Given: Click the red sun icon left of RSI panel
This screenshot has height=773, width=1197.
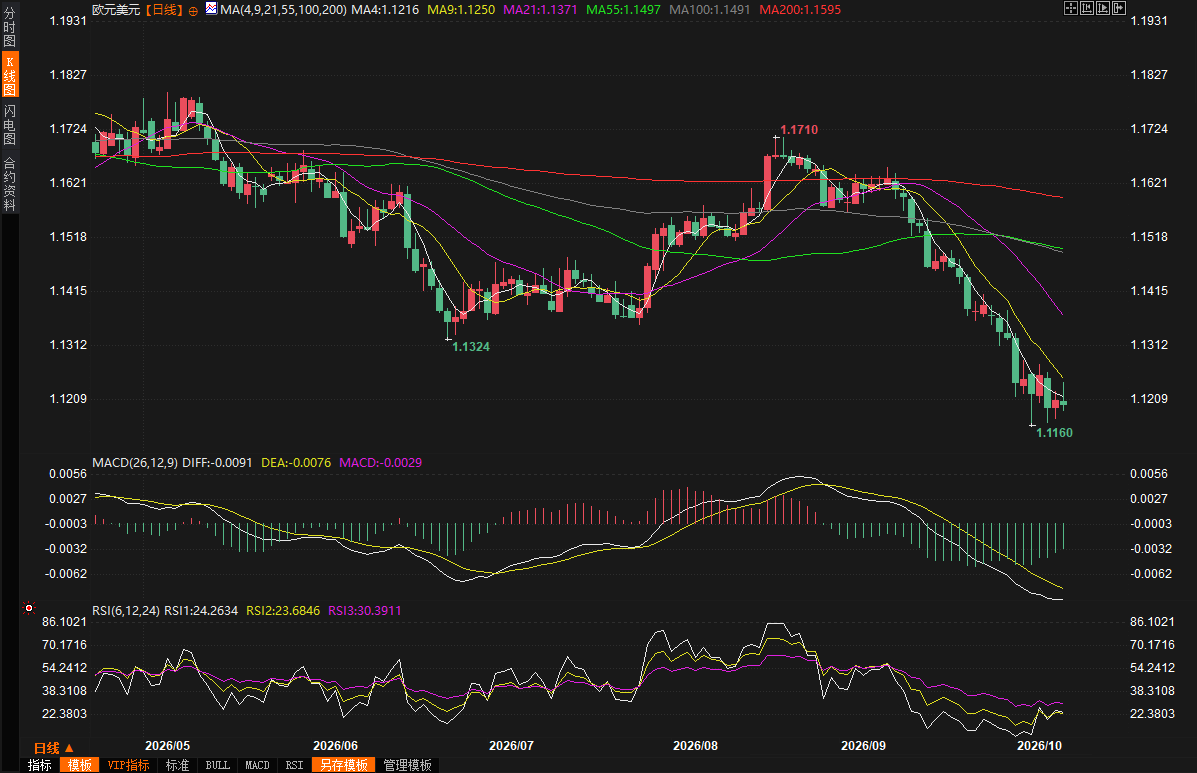Looking at the screenshot, I should [29, 608].
